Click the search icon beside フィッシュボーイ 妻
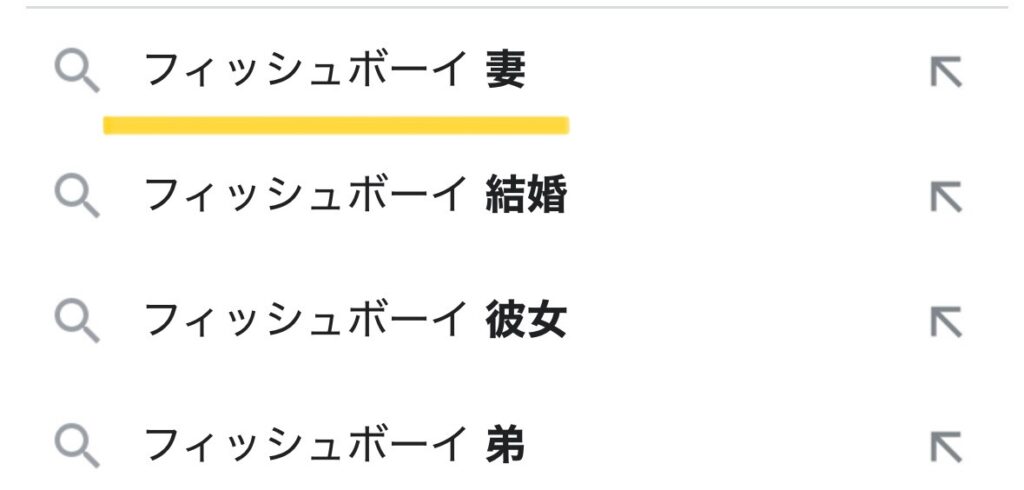This screenshot has width=1024, height=490. point(77,72)
